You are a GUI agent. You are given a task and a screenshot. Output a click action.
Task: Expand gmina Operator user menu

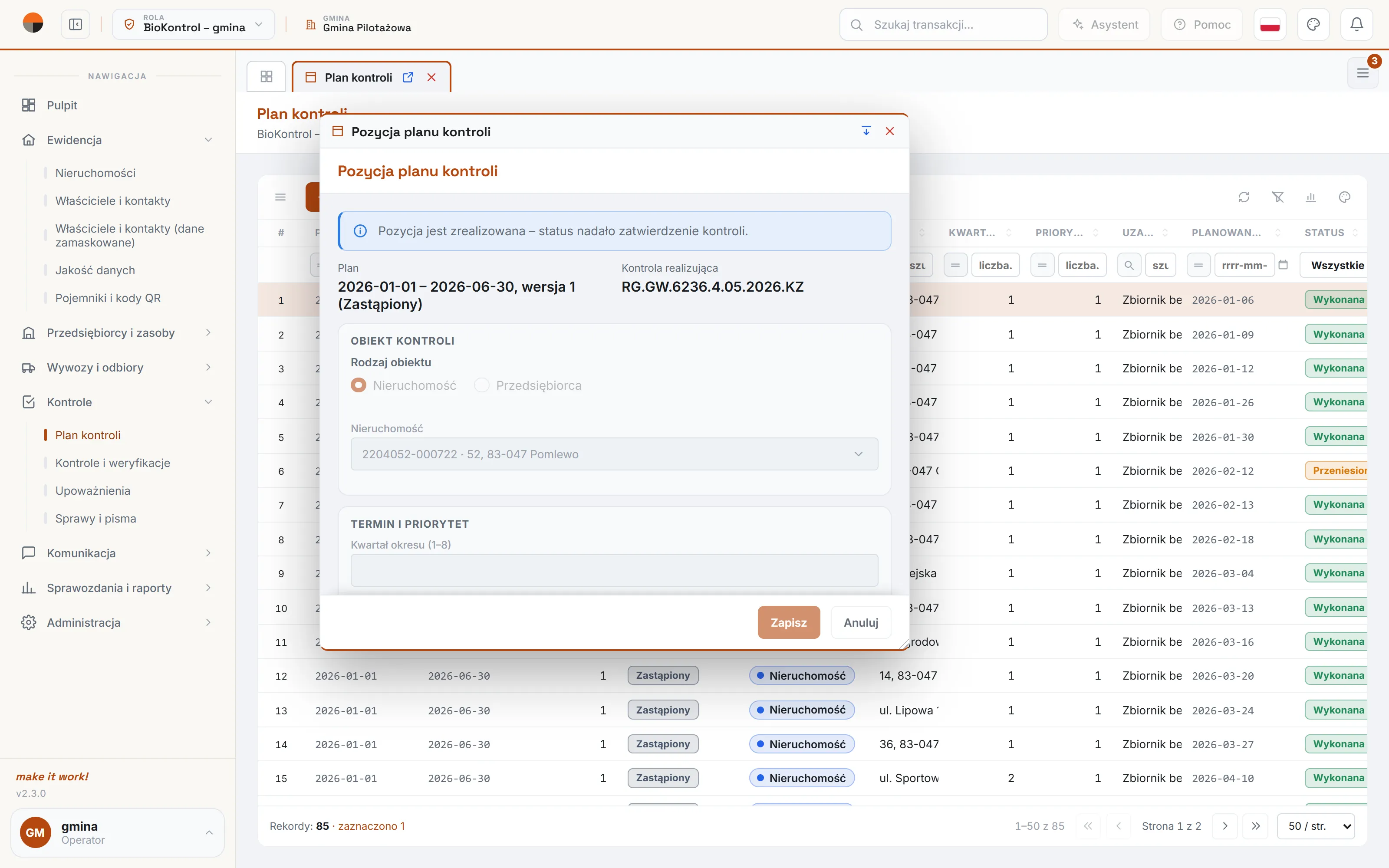tap(118, 832)
